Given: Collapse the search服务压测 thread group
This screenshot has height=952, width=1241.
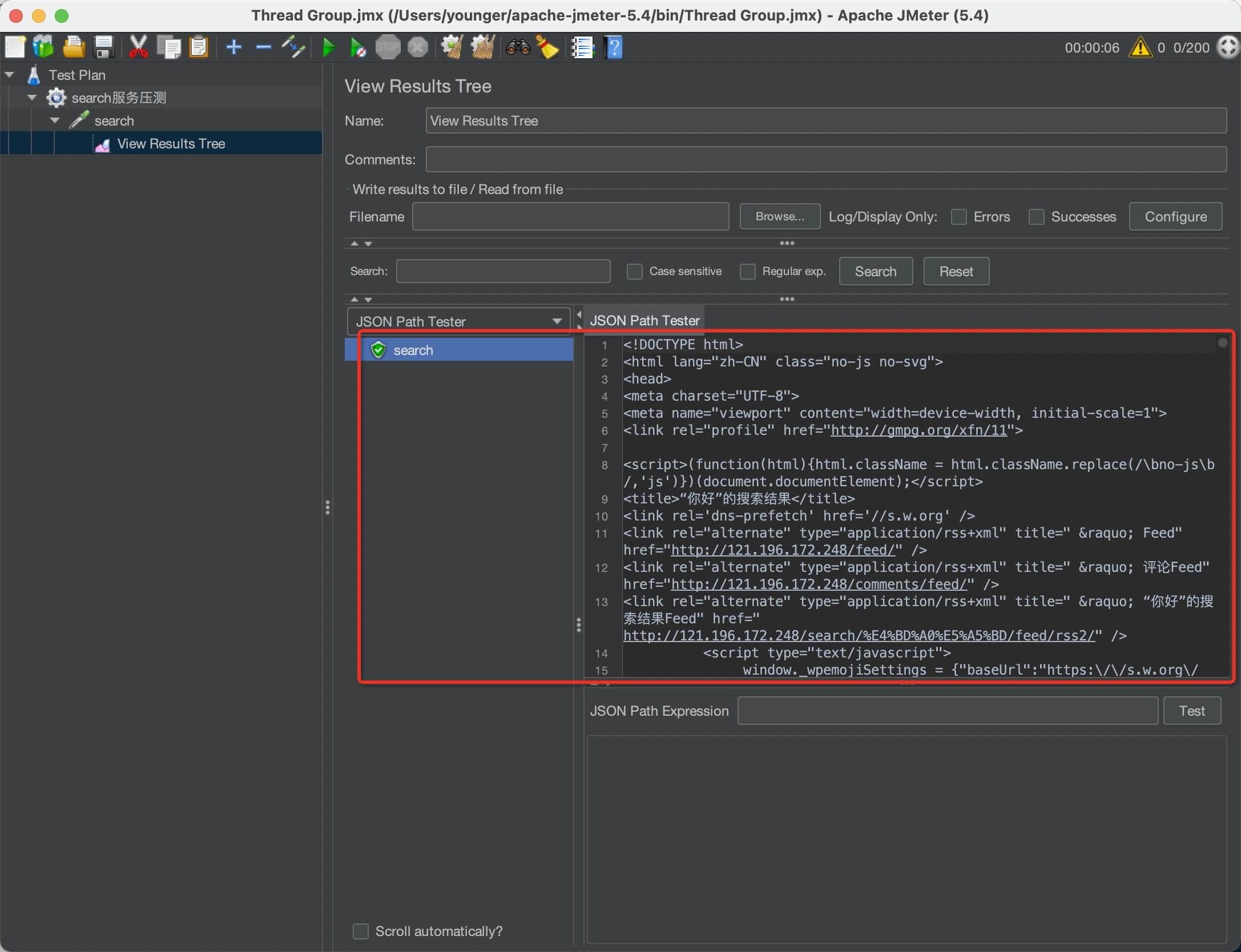Looking at the screenshot, I should click(33, 98).
